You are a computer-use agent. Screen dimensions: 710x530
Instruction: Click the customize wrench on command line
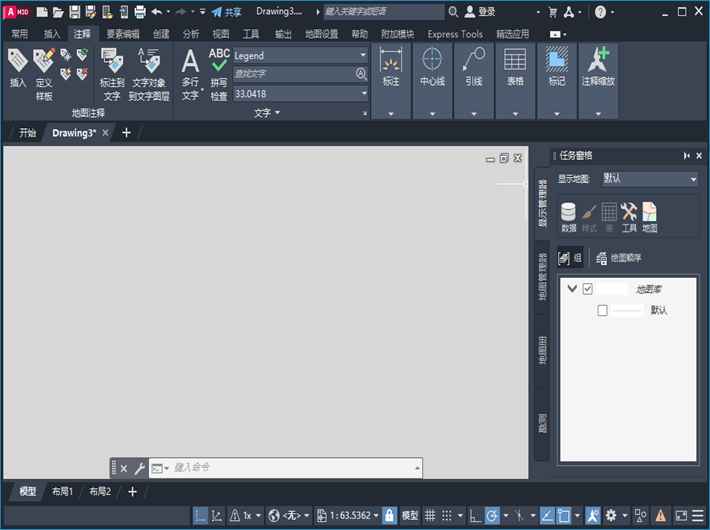pyautogui.click(x=139, y=468)
